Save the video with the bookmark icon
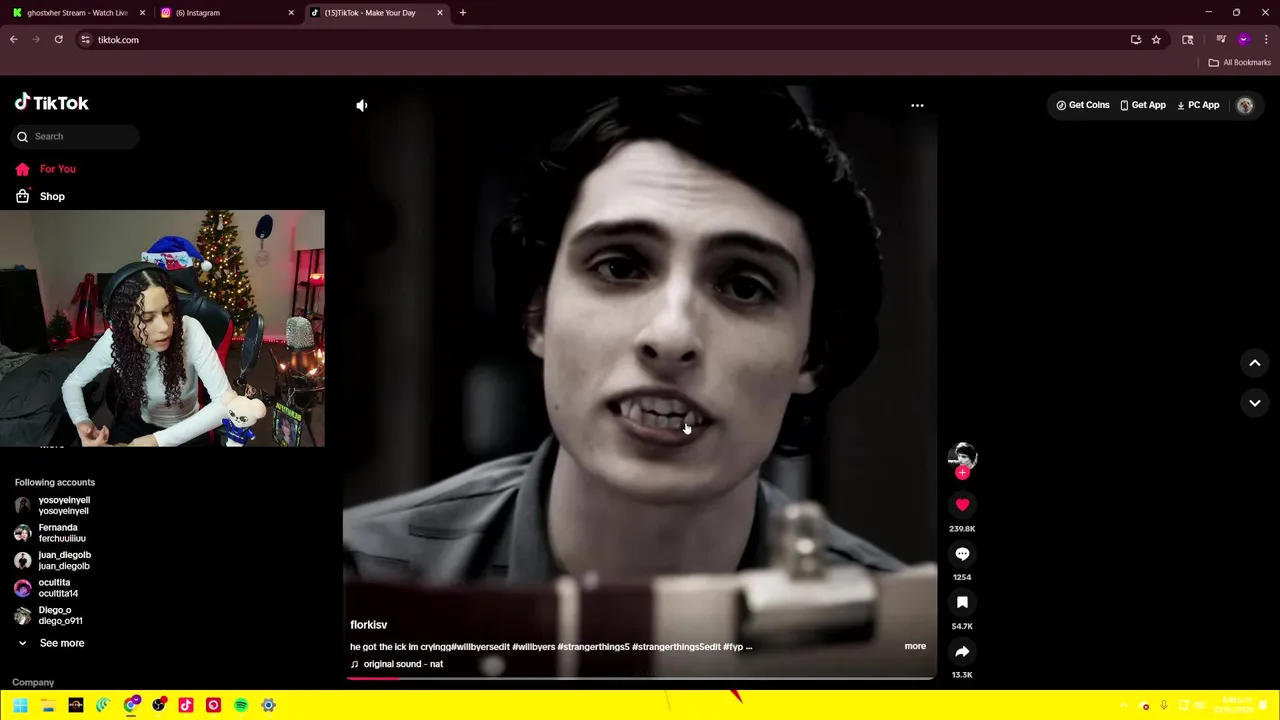The image size is (1280, 720). point(962,602)
